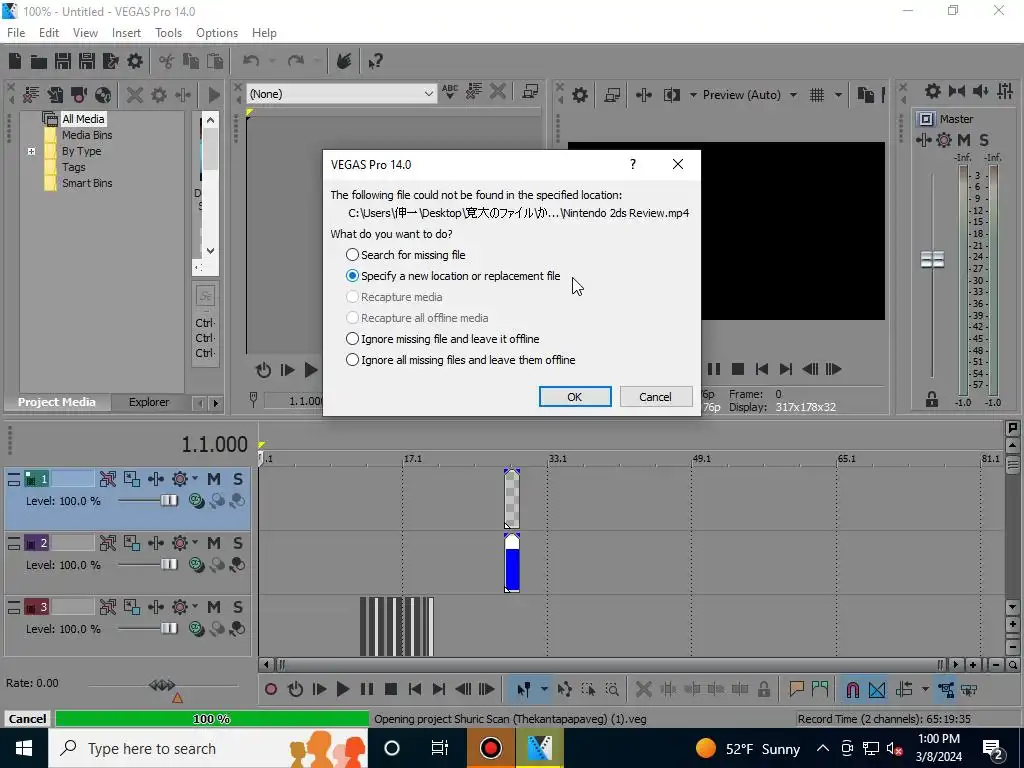Click the Windows taskbar search box
The width and height of the screenshot is (1024, 768).
coord(208,748)
